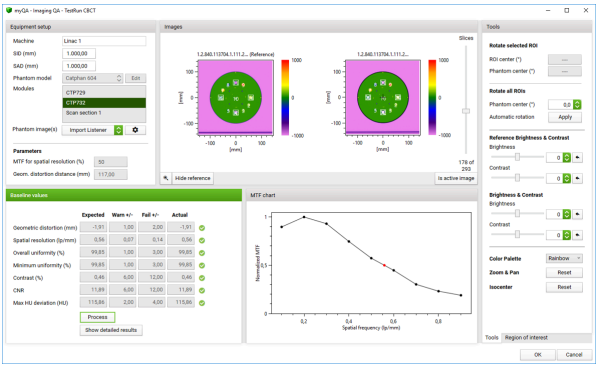
Task: Click the Geometric distortion pass checkmark icon
Action: [x=202, y=228]
